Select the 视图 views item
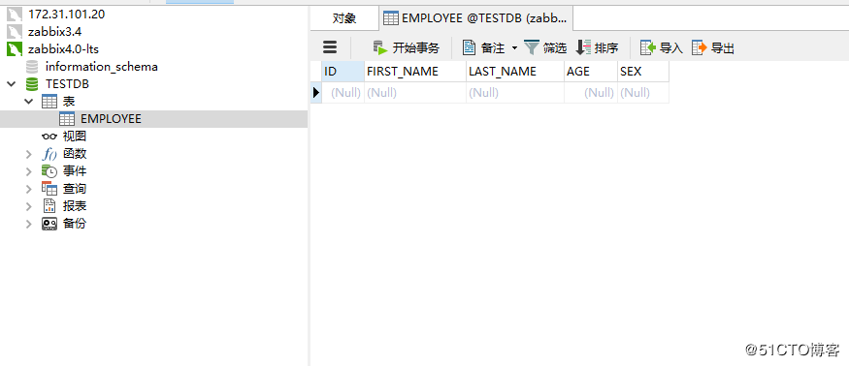This screenshot has height=366, width=849. tap(74, 136)
